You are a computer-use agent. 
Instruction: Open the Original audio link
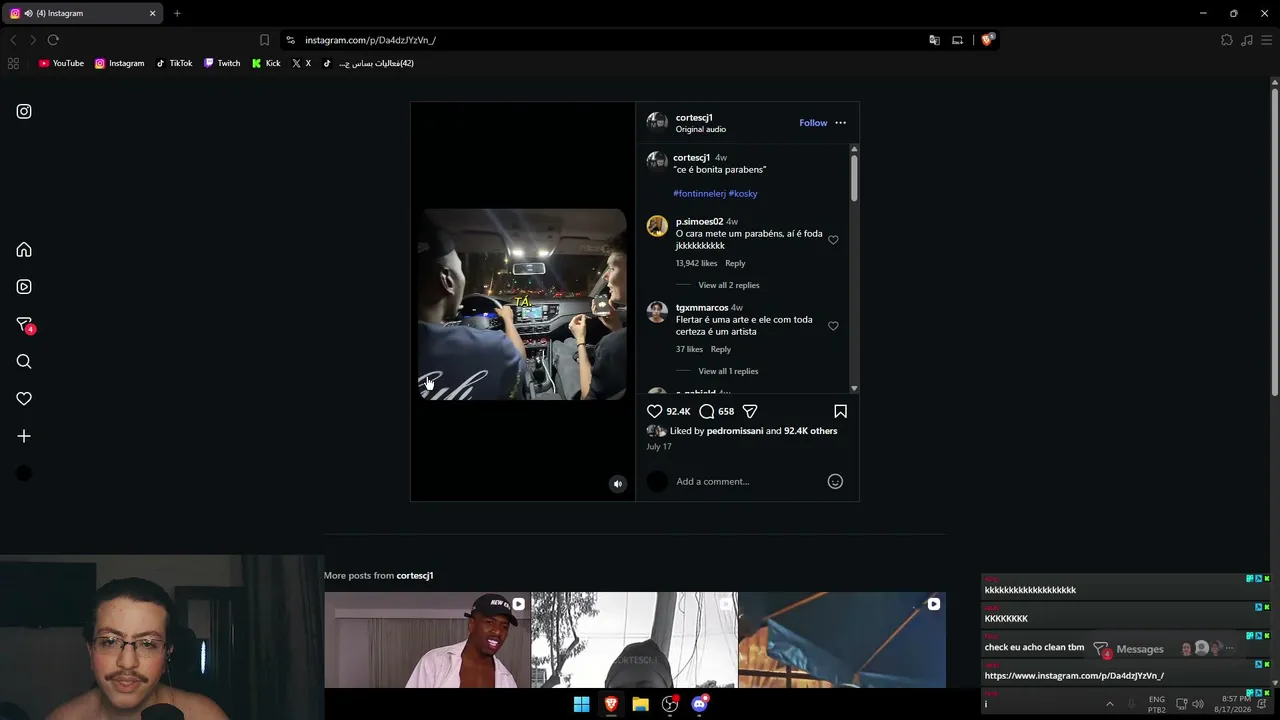click(x=701, y=130)
